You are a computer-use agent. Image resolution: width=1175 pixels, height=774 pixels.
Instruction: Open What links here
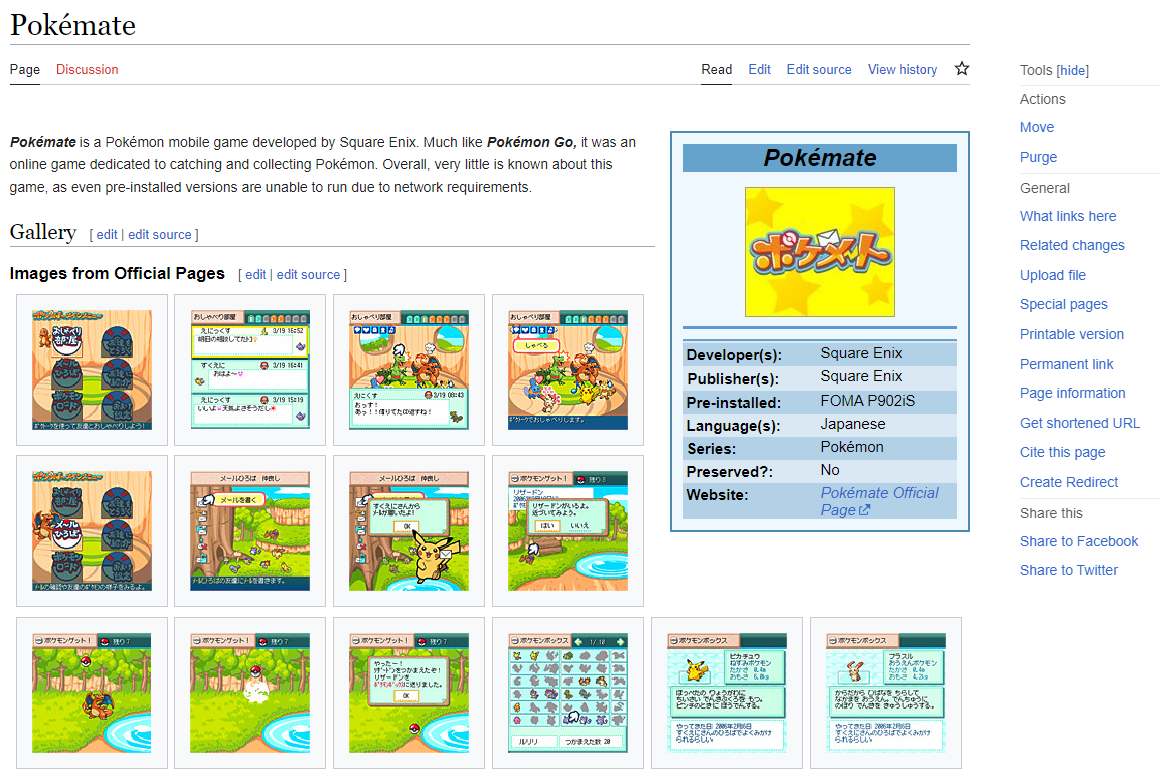pos(1068,217)
